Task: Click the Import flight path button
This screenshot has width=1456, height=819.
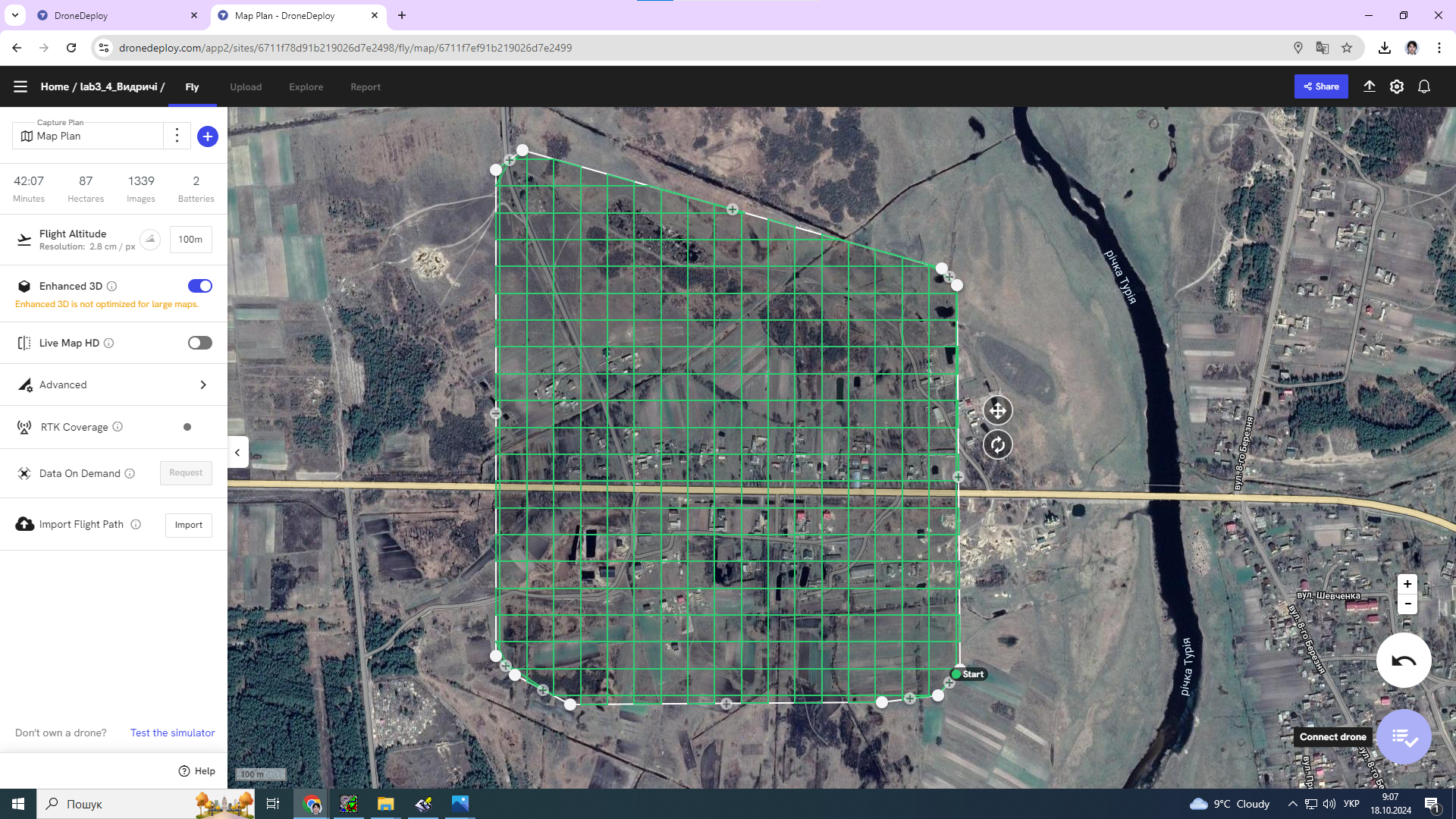Action: 188,525
